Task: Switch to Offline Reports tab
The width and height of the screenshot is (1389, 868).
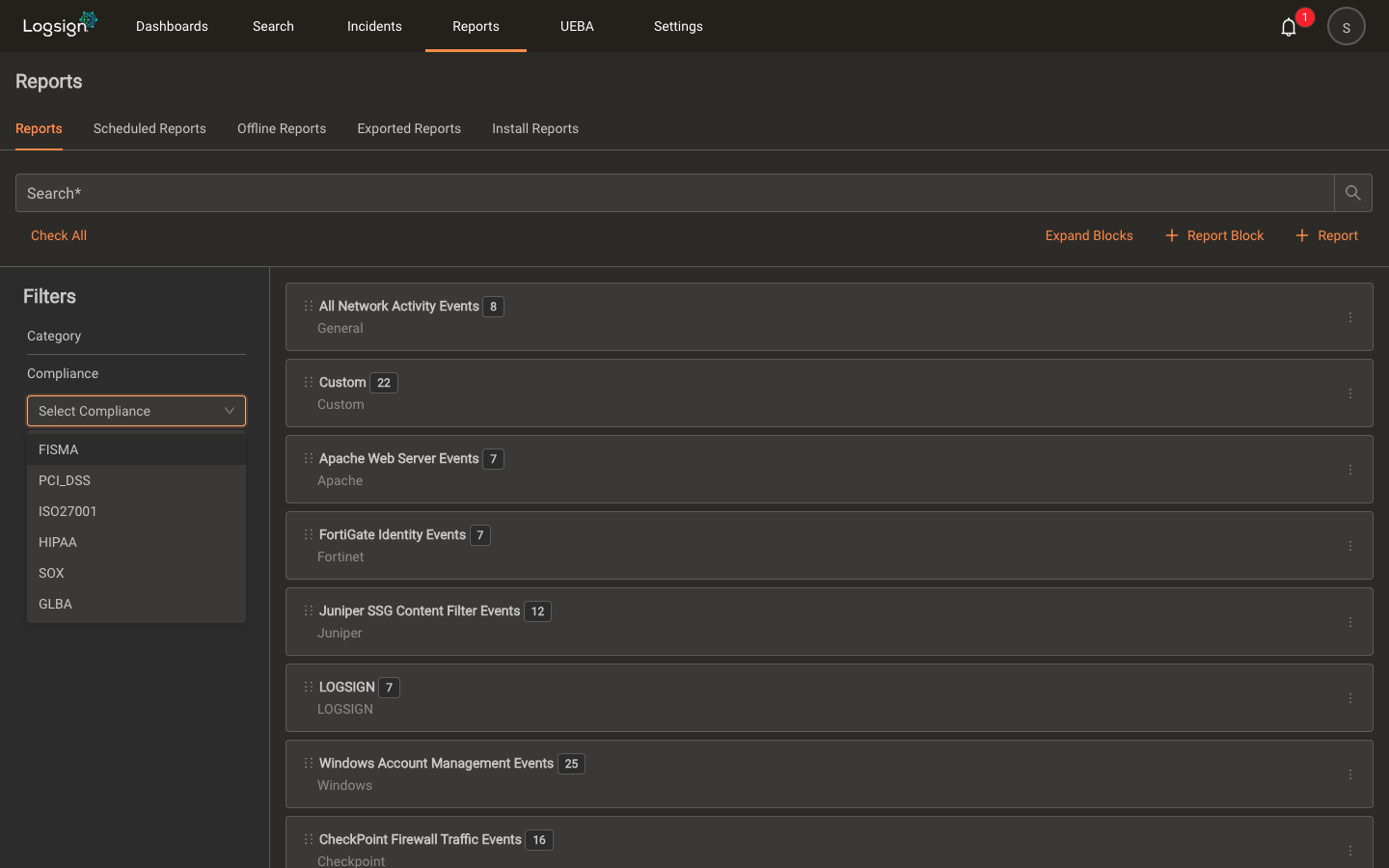Action: (282, 128)
